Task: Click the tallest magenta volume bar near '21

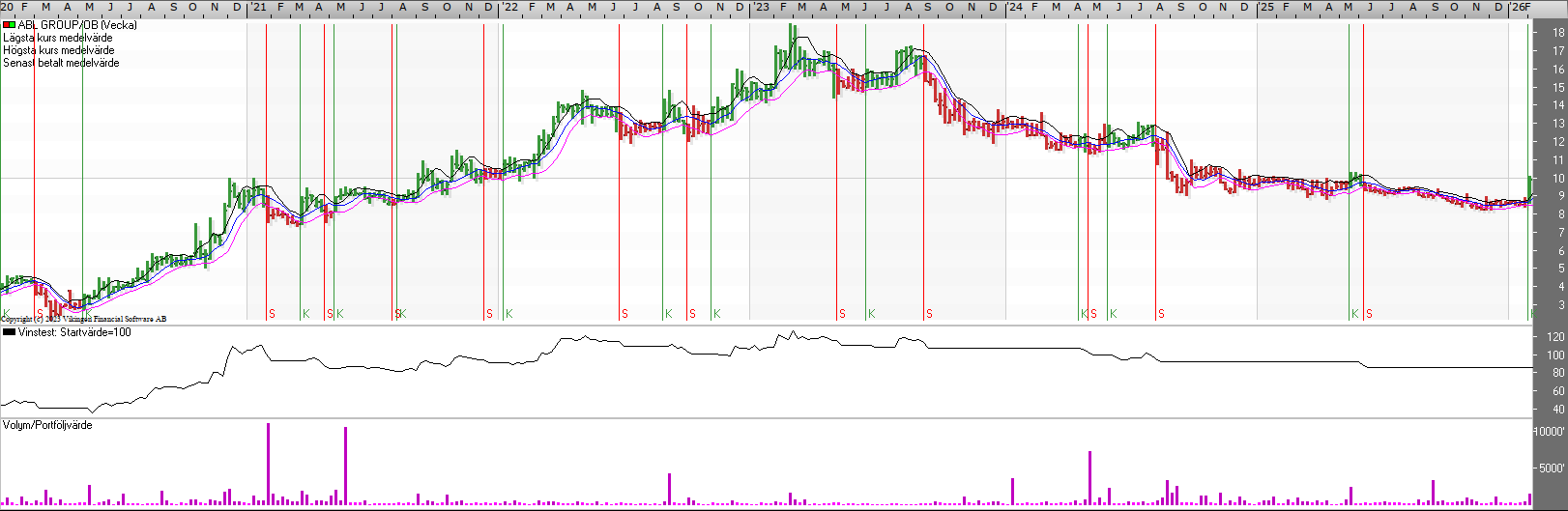Action: coord(268,464)
